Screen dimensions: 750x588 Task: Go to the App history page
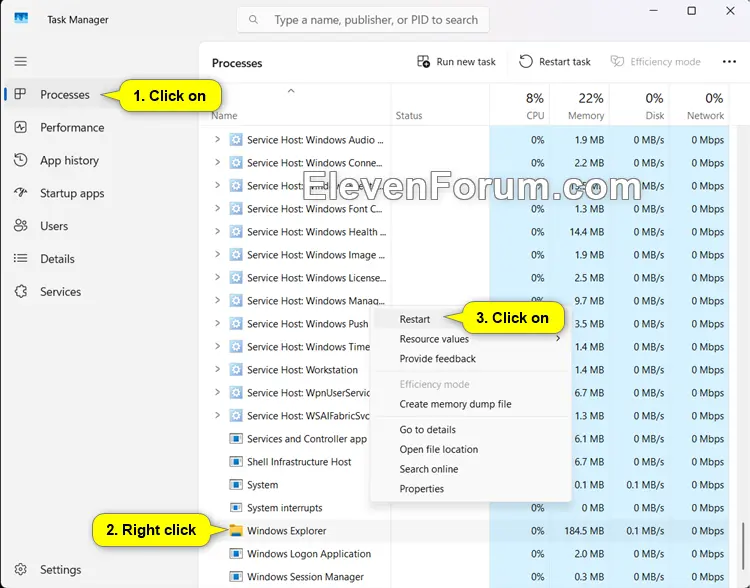click(69, 160)
